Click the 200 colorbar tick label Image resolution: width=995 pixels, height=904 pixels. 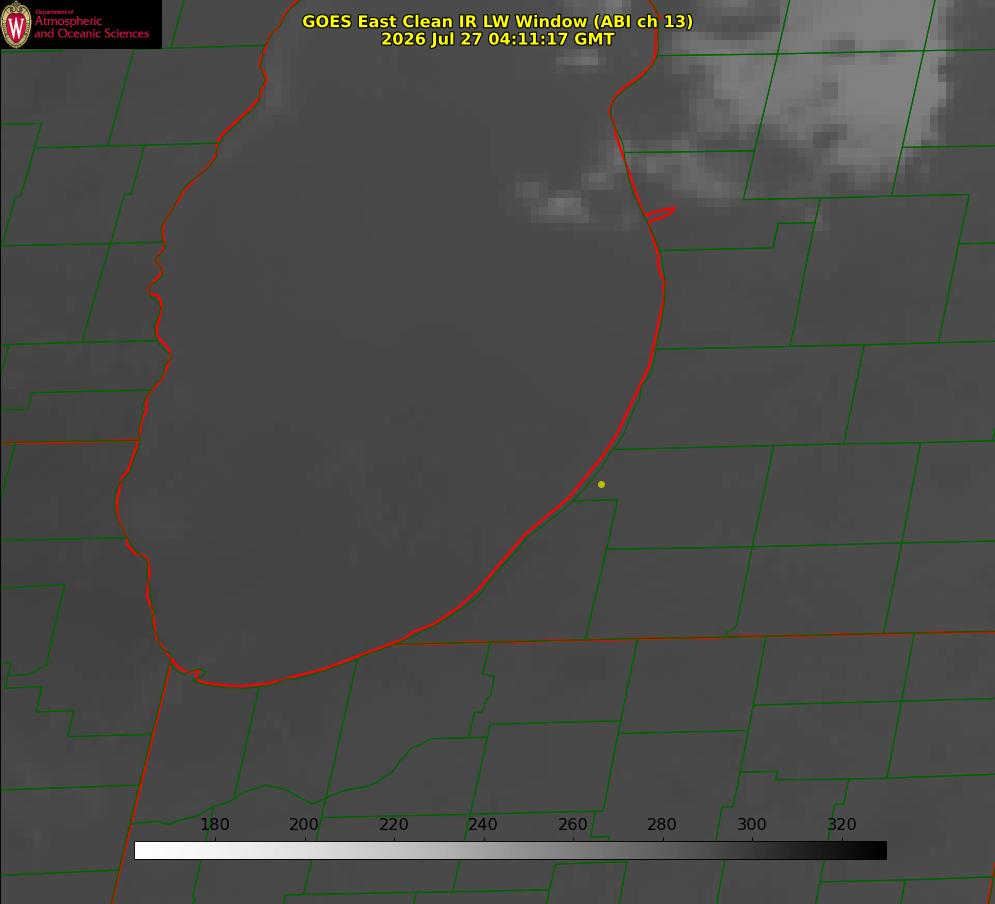coord(304,824)
